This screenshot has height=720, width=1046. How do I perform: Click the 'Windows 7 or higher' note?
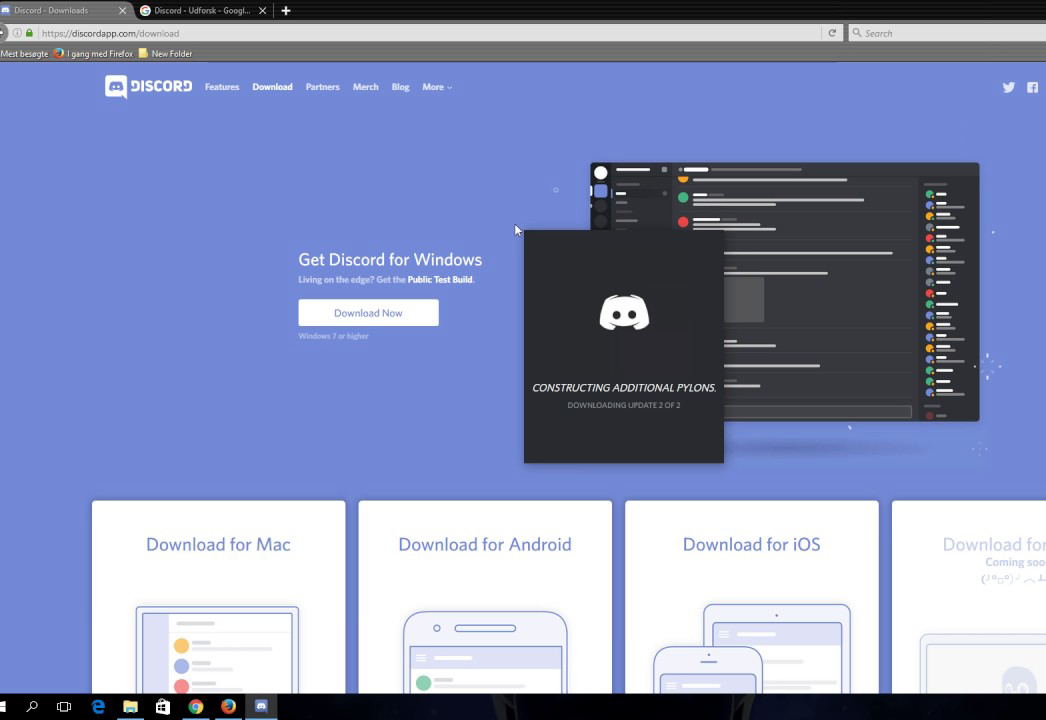(333, 336)
